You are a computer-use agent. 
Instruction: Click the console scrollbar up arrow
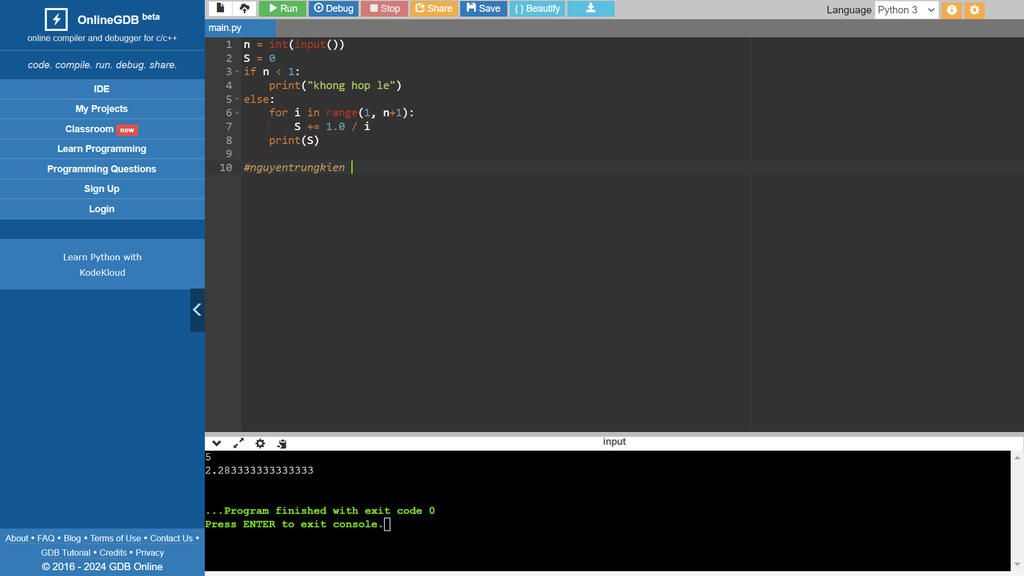(1017, 458)
